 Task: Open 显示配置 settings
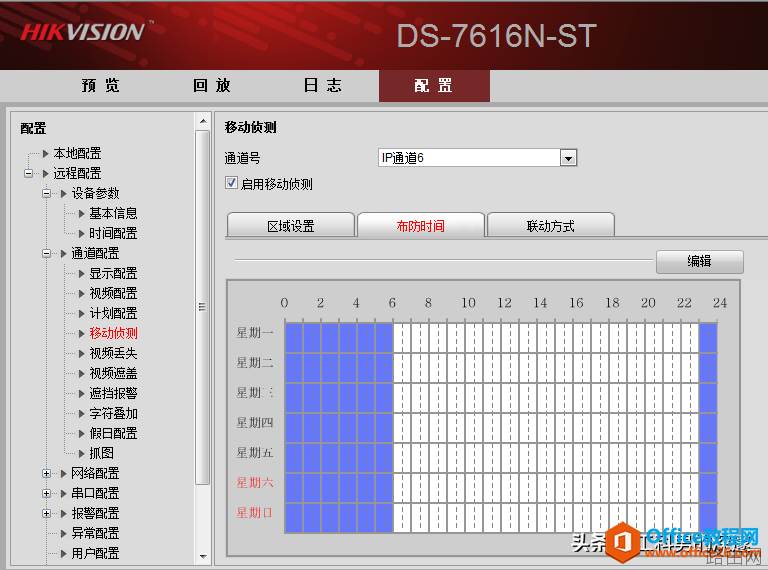pyautogui.click(x=113, y=273)
